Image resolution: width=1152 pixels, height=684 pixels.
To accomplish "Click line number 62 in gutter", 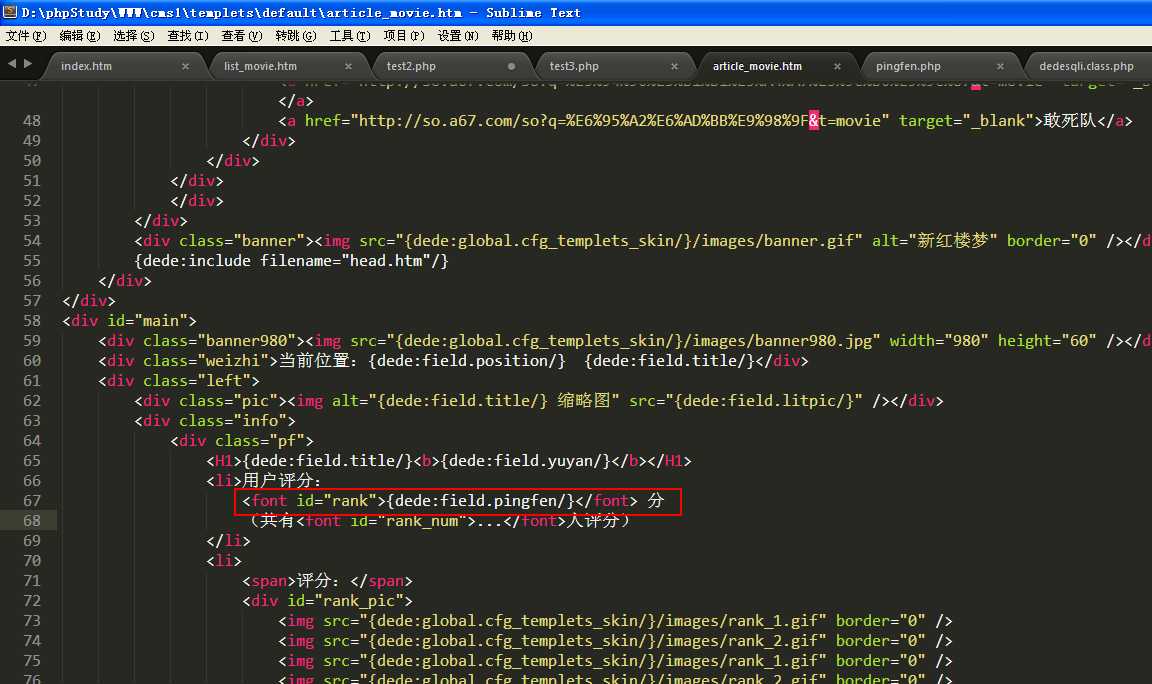I will (32, 400).
